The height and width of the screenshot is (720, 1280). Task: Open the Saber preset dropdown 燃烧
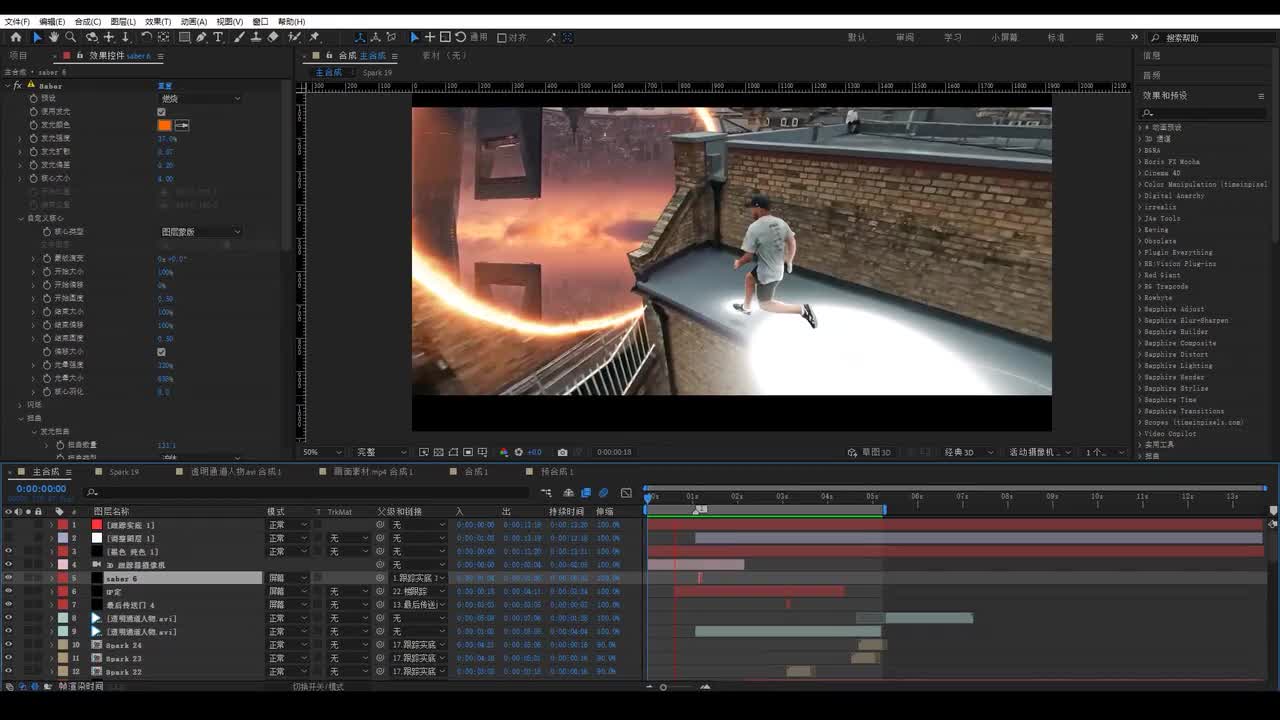click(200, 98)
